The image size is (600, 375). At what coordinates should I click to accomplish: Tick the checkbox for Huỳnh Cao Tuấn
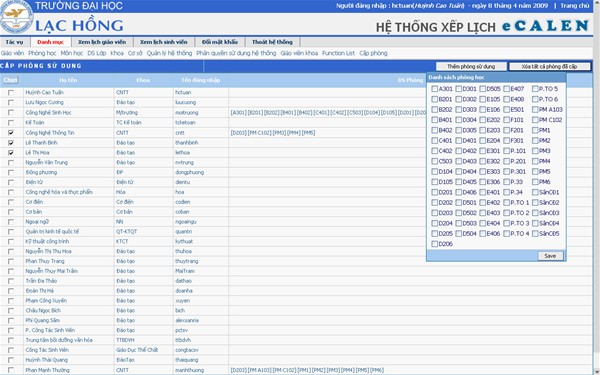click(11, 92)
